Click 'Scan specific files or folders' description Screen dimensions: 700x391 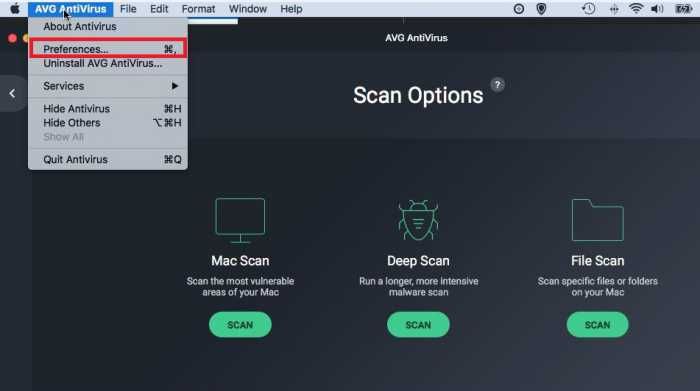[597, 287]
